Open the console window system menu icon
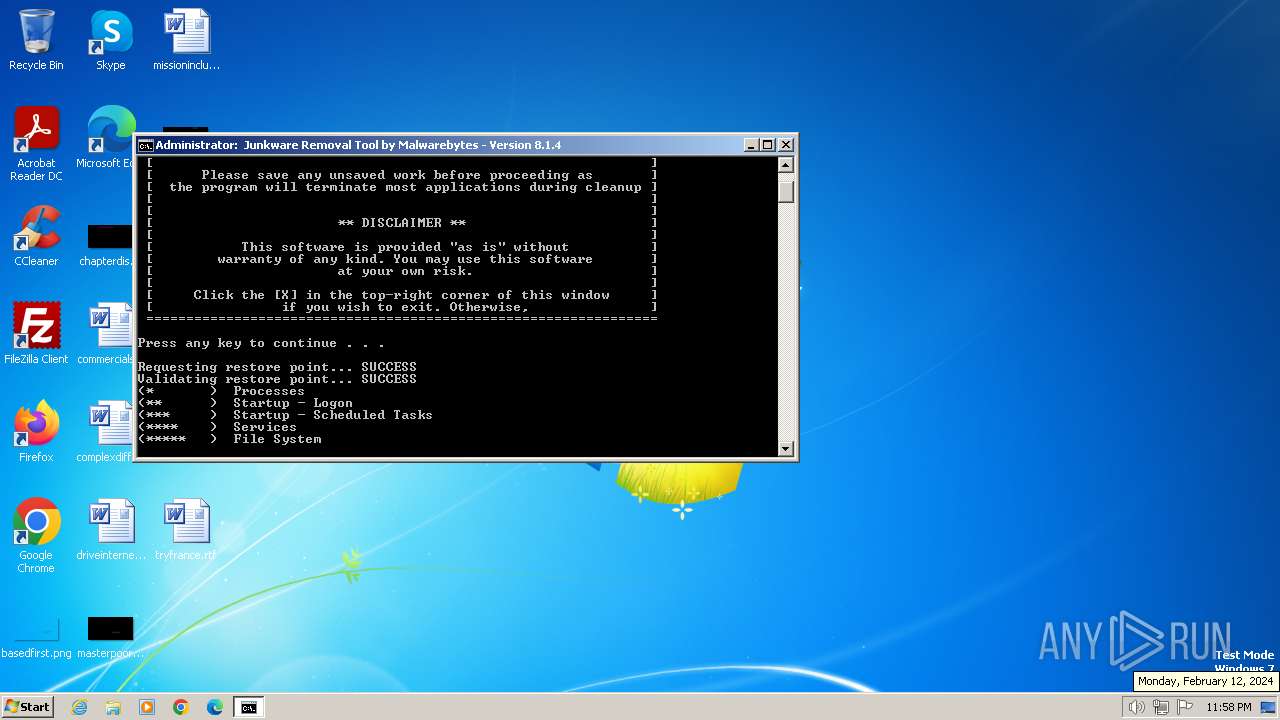Viewport: 1280px width, 720px height. click(145, 145)
